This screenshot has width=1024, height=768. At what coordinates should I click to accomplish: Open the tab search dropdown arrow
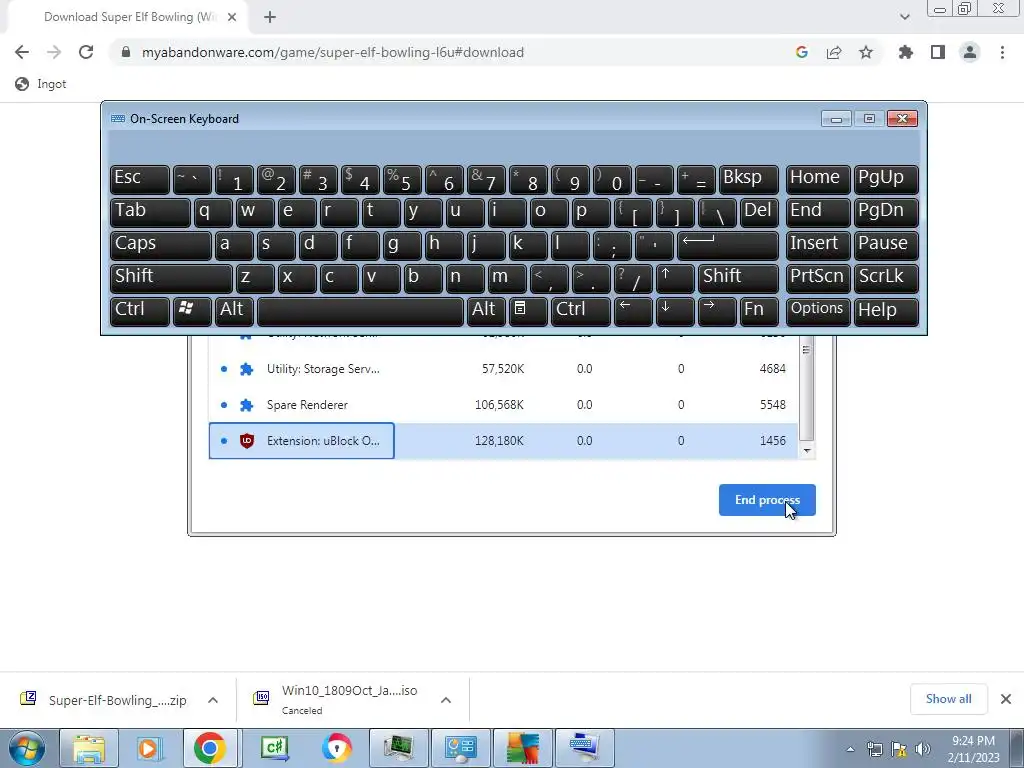pyautogui.click(x=904, y=17)
